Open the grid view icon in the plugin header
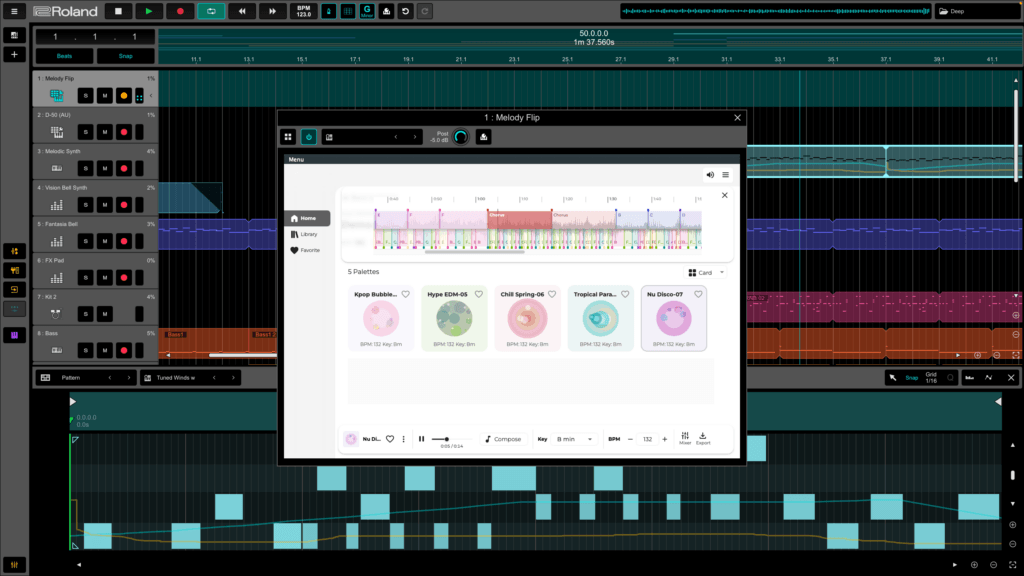 [x=289, y=136]
